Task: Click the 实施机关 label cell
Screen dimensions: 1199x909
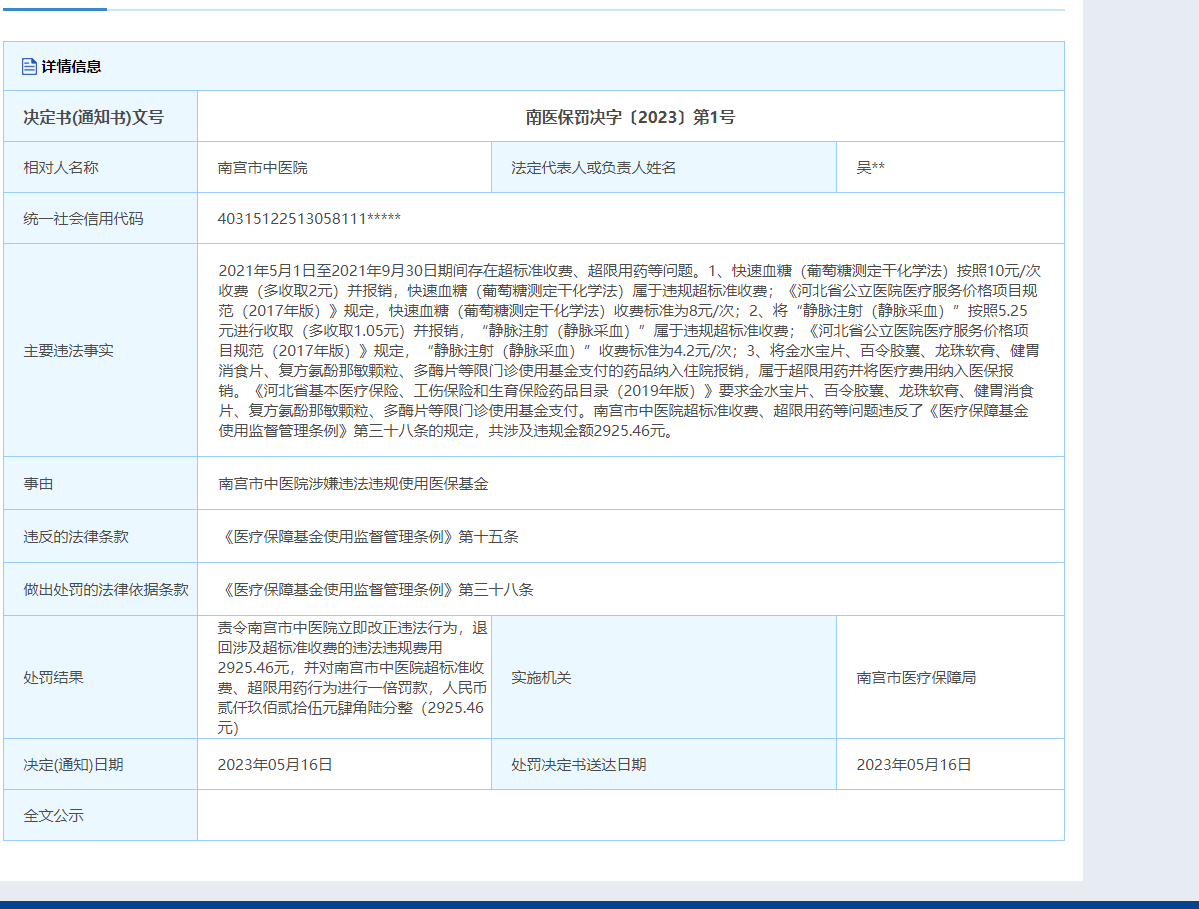Action: pyautogui.click(x=664, y=677)
